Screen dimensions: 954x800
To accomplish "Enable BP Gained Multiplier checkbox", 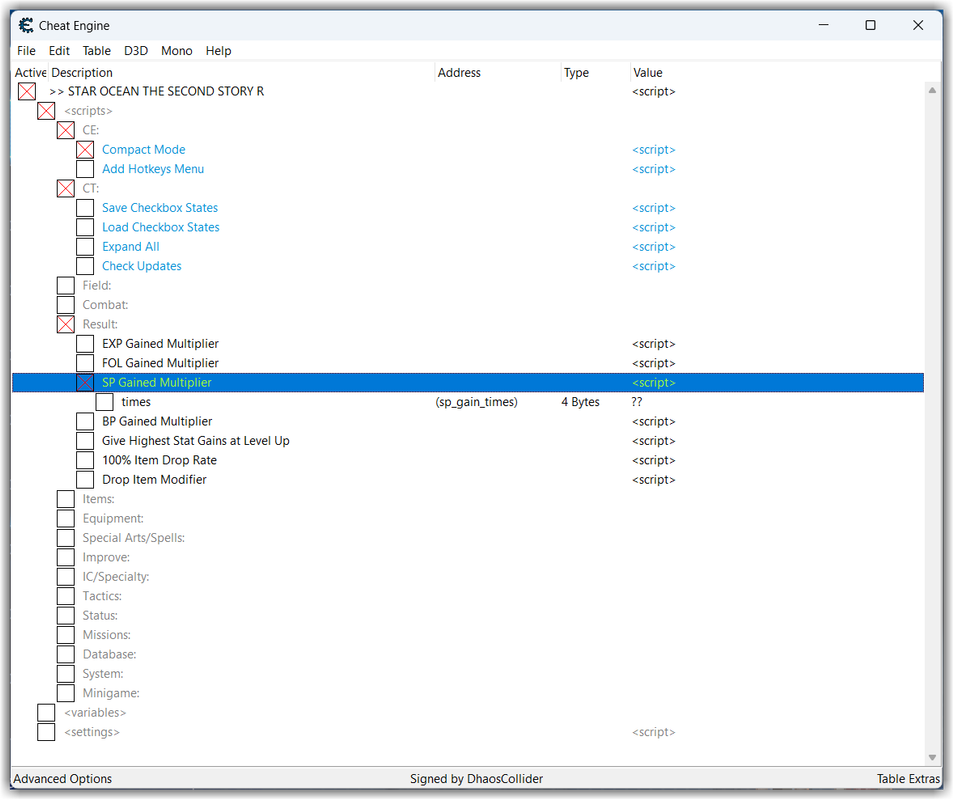I will 85,422.
